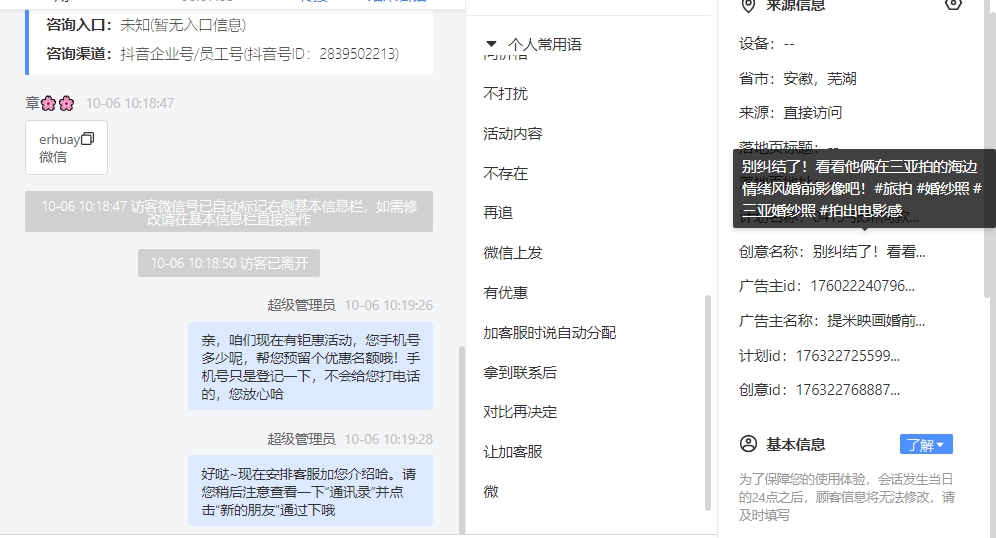Click the first 超级管理员 sender label at 10:19:26

(301, 306)
